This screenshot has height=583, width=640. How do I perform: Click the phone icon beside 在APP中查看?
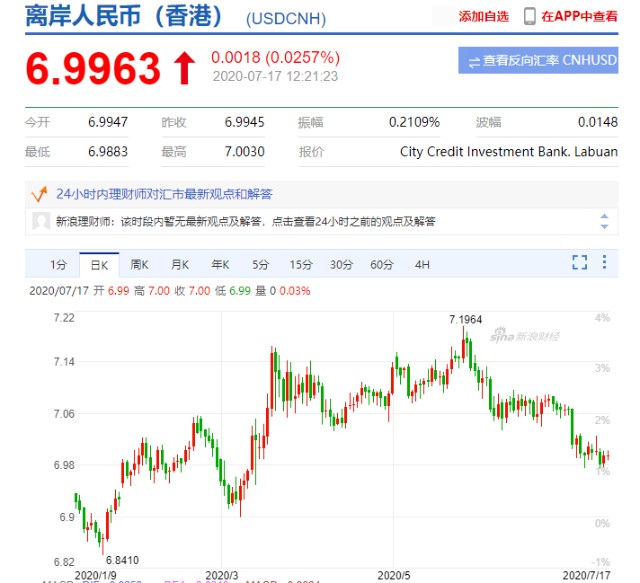[x=529, y=16]
